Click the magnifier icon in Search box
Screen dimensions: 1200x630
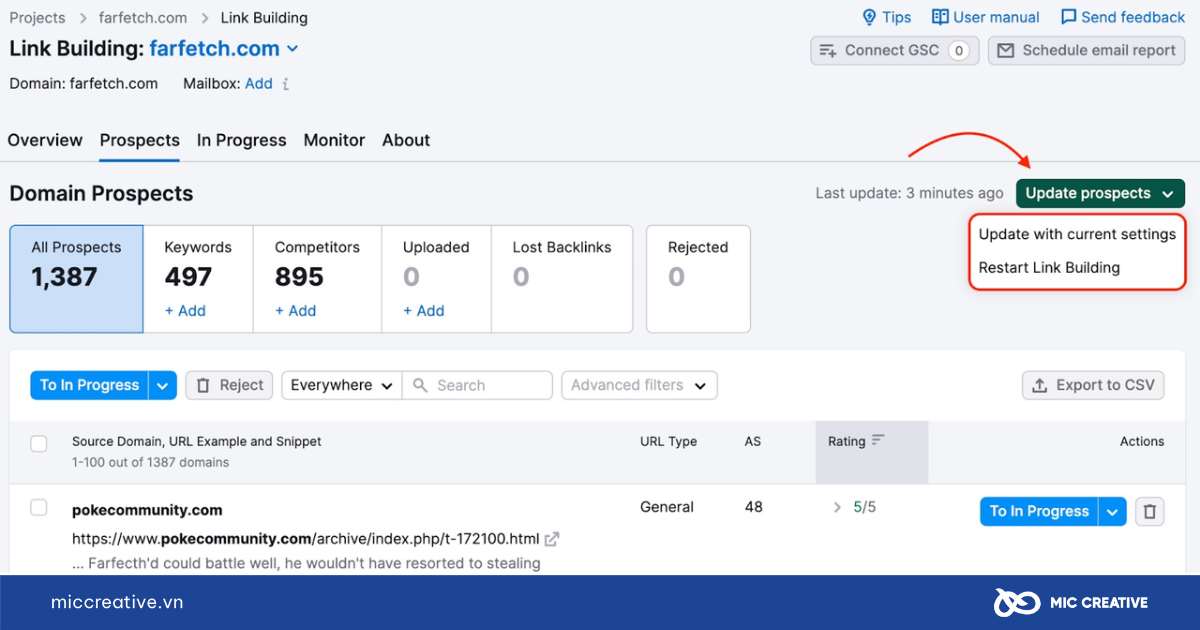tap(421, 385)
